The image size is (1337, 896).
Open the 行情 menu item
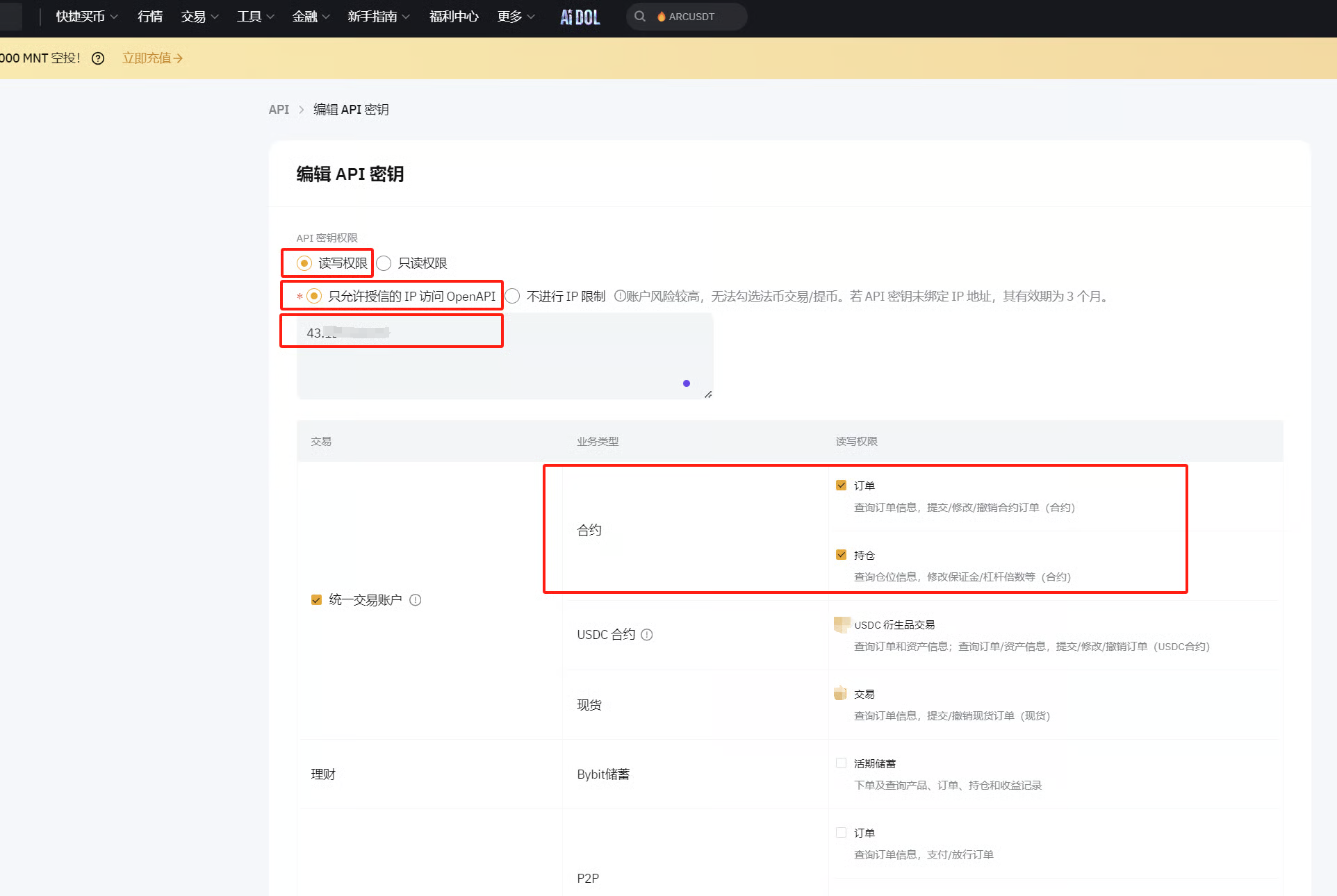coord(149,17)
